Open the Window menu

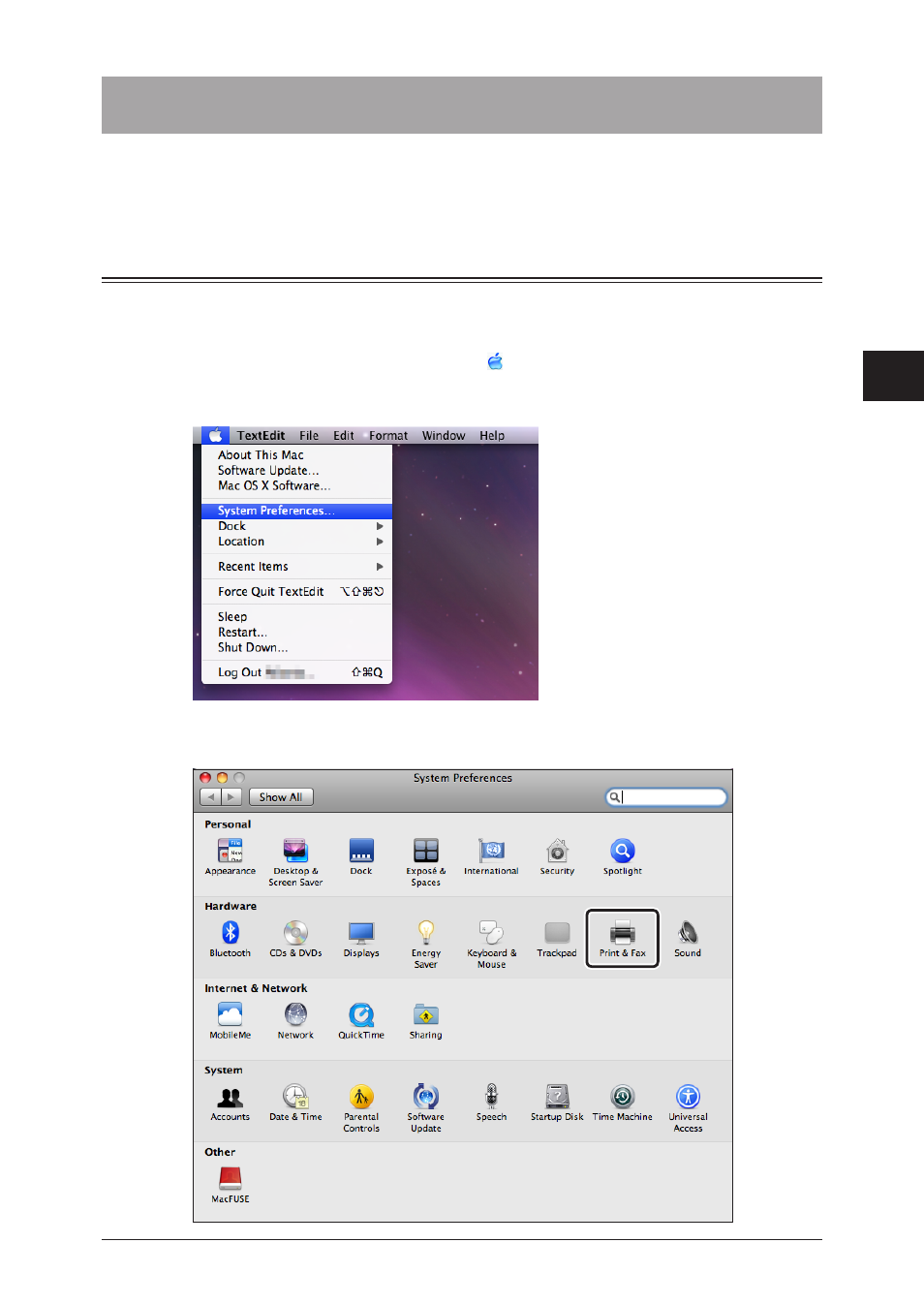(444, 436)
